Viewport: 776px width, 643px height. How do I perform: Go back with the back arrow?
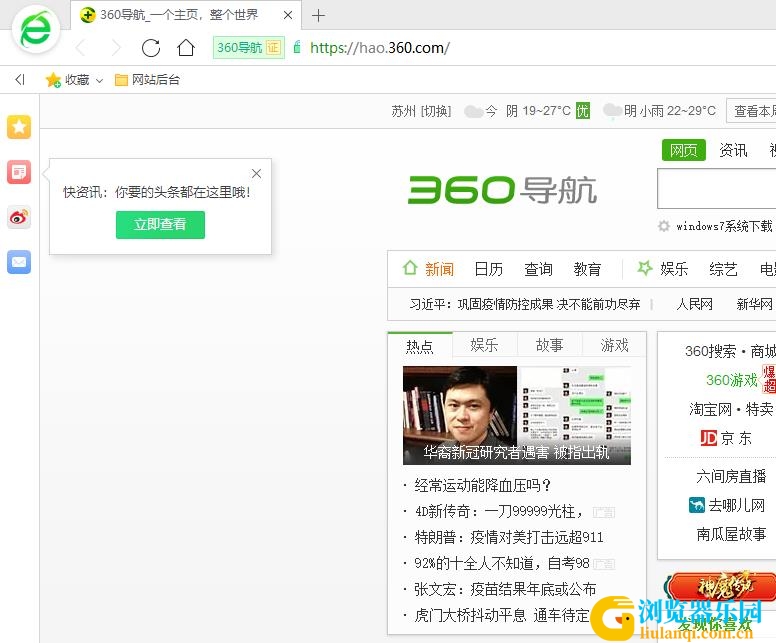(x=81, y=48)
